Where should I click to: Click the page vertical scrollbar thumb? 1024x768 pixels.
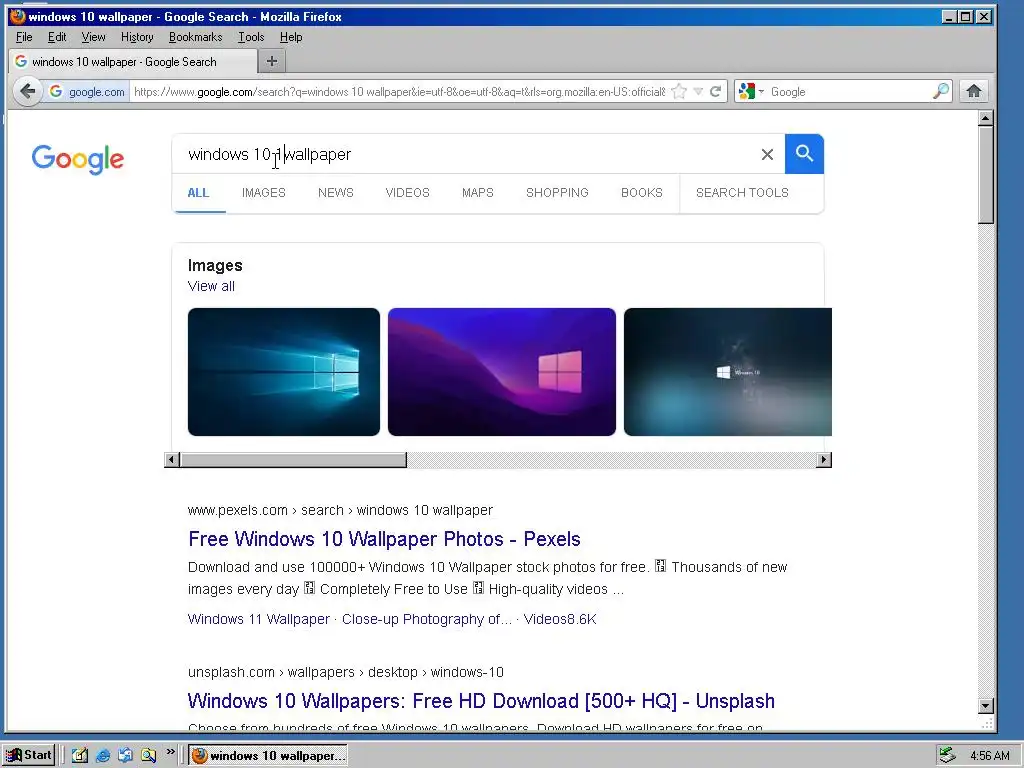coord(986,175)
